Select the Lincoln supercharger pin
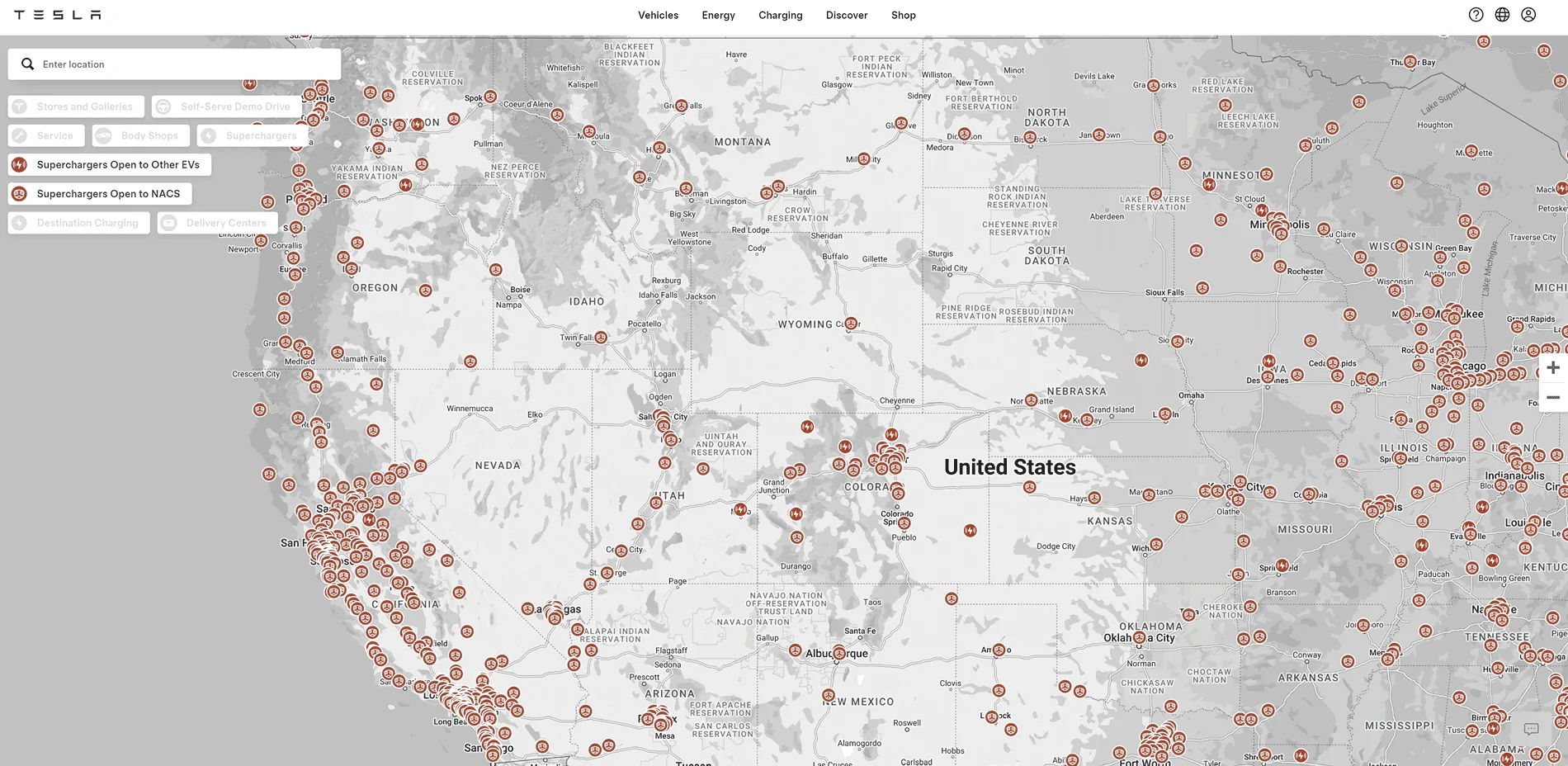This screenshot has width=1568, height=766. tap(1164, 414)
